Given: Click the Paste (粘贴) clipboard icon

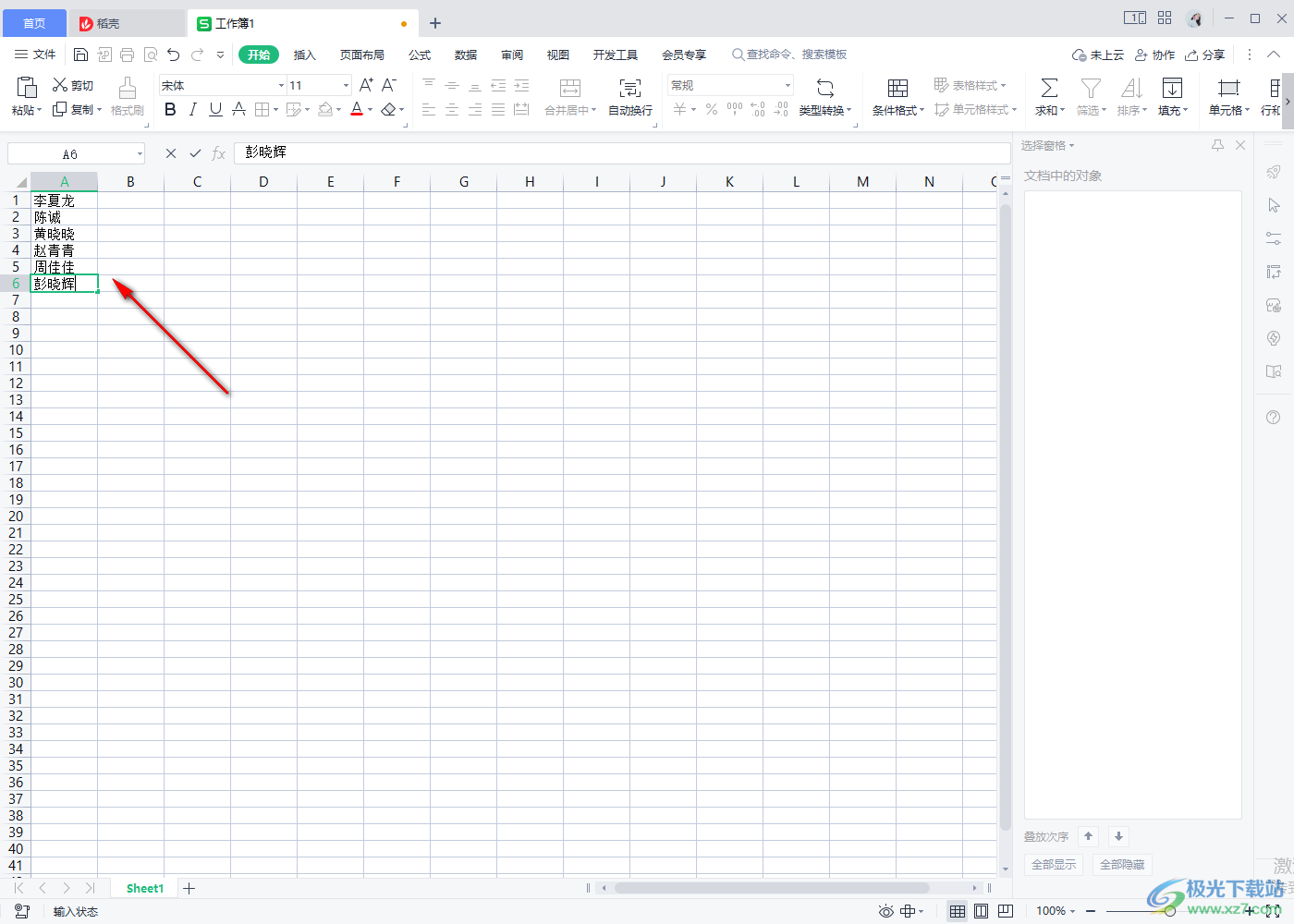Looking at the screenshot, I should (x=27, y=88).
